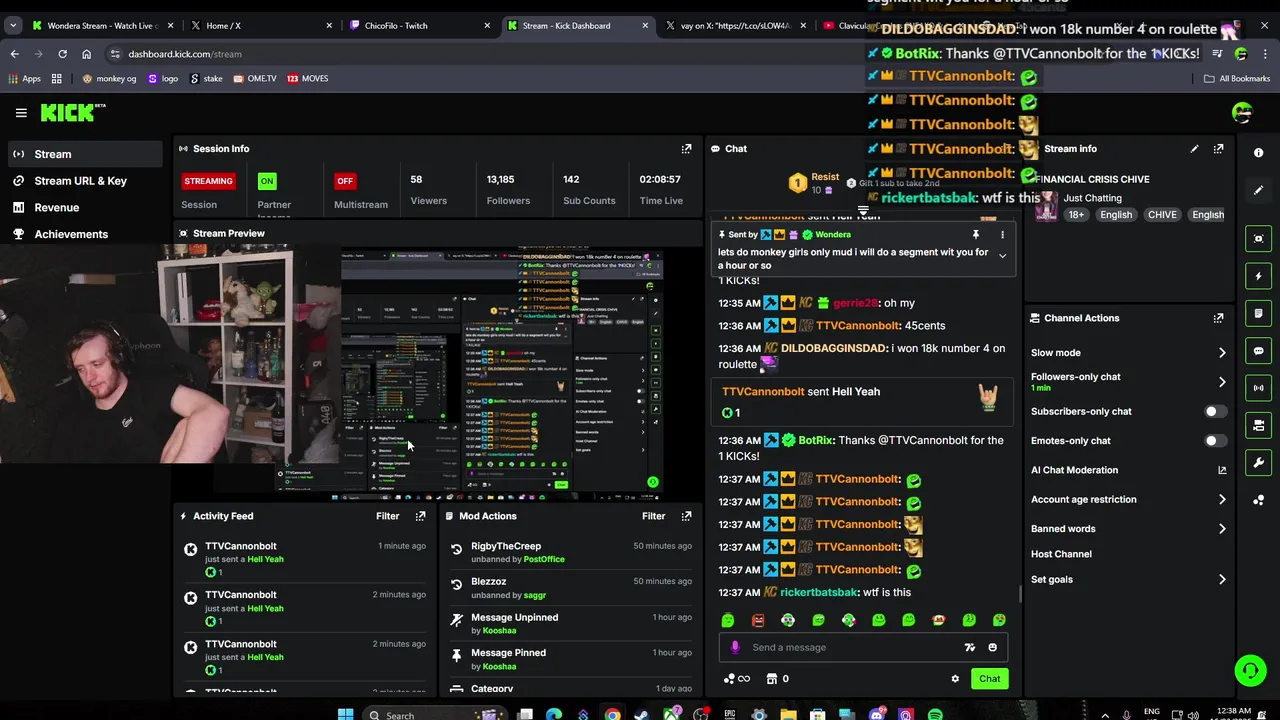This screenshot has height=720, width=1280.
Task: Open AI Chat Moderation external link
Action: coord(1222,470)
